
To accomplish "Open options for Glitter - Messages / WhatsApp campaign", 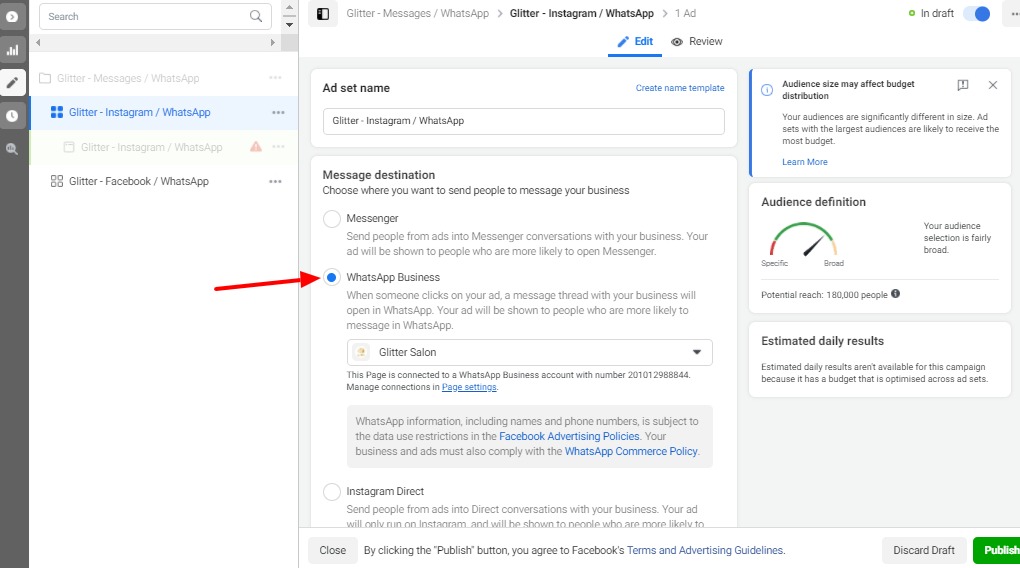I will pos(275,77).
